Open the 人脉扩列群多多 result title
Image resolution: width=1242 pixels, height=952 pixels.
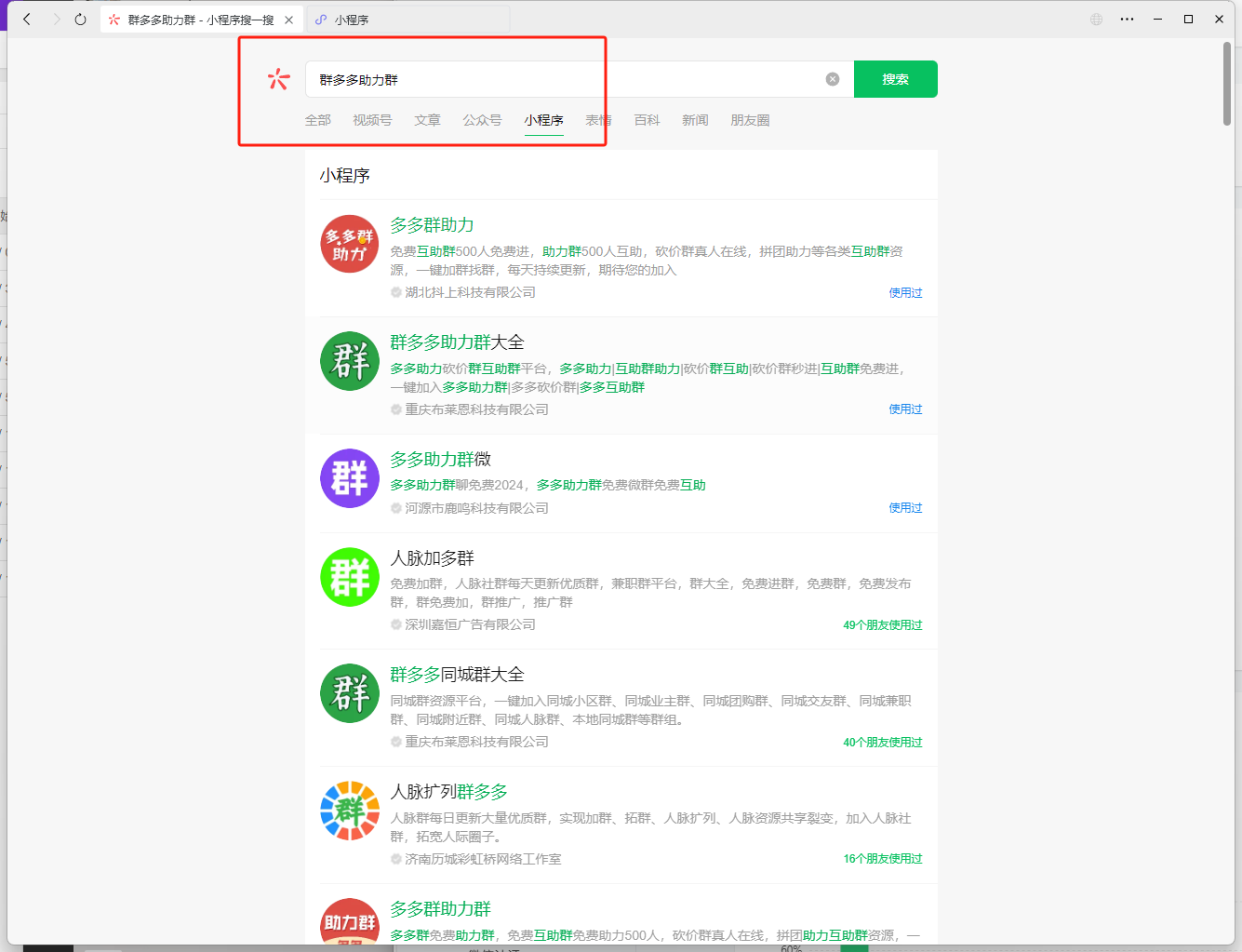coord(448,792)
